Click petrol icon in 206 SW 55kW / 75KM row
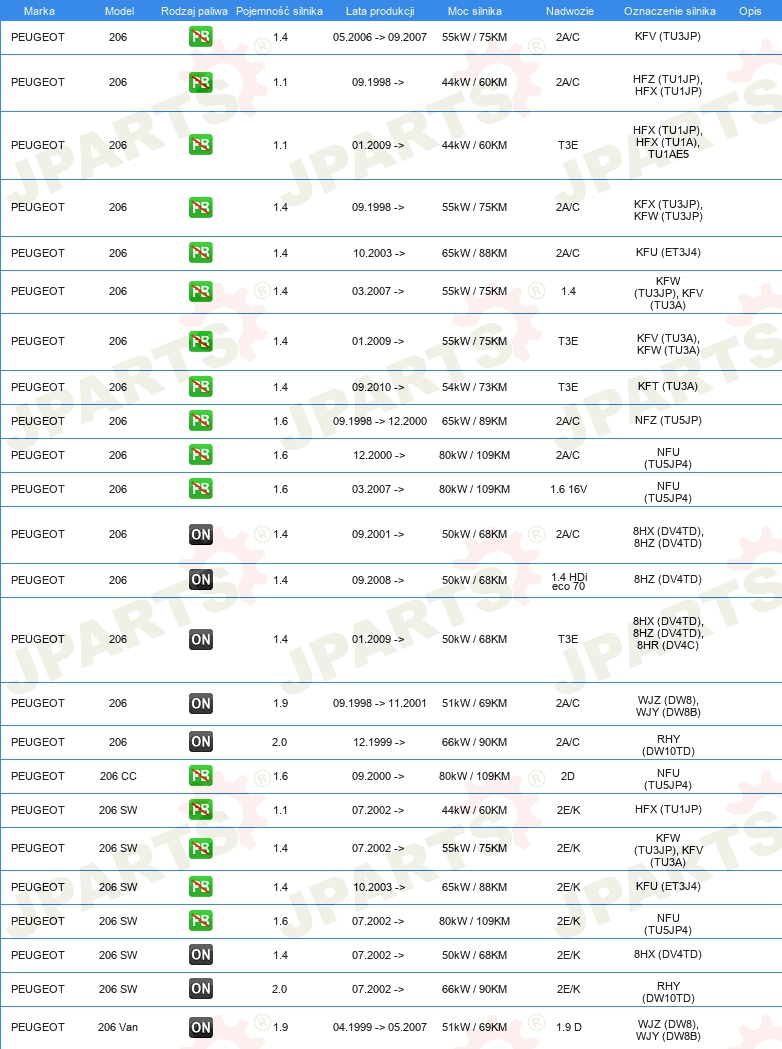The image size is (782, 1049). [201, 848]
